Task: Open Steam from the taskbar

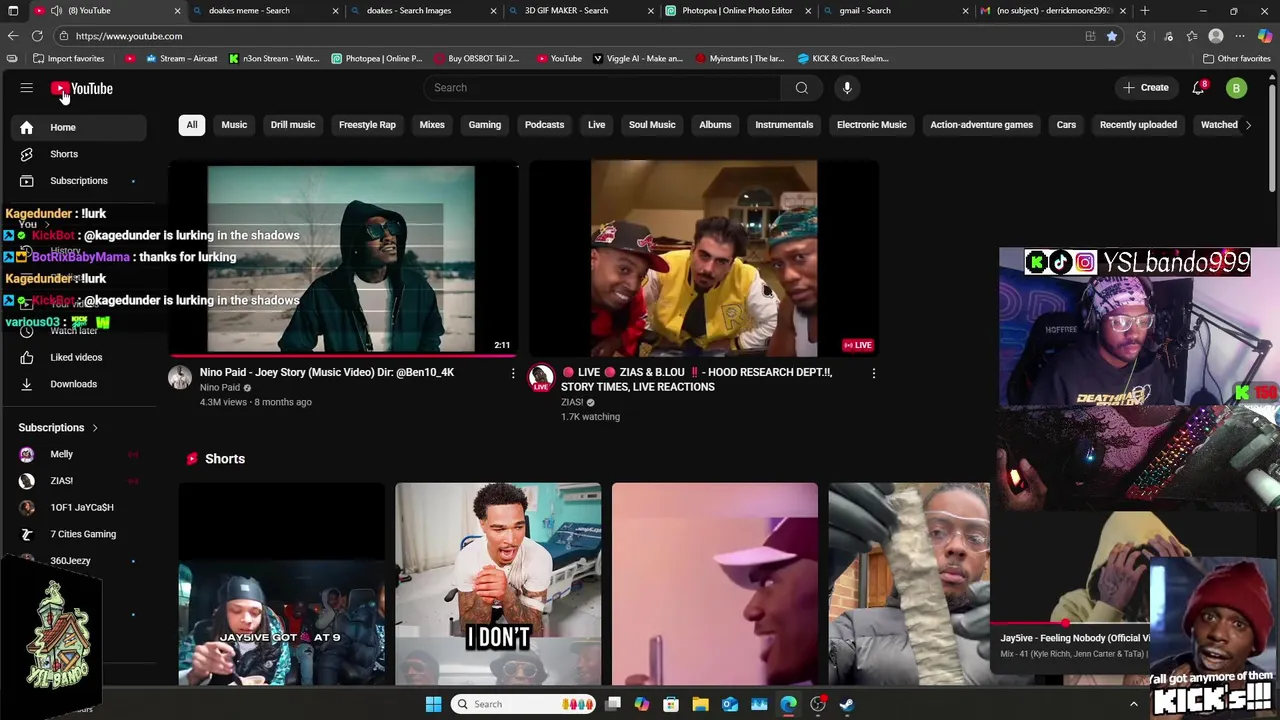Action: (847, 704)
